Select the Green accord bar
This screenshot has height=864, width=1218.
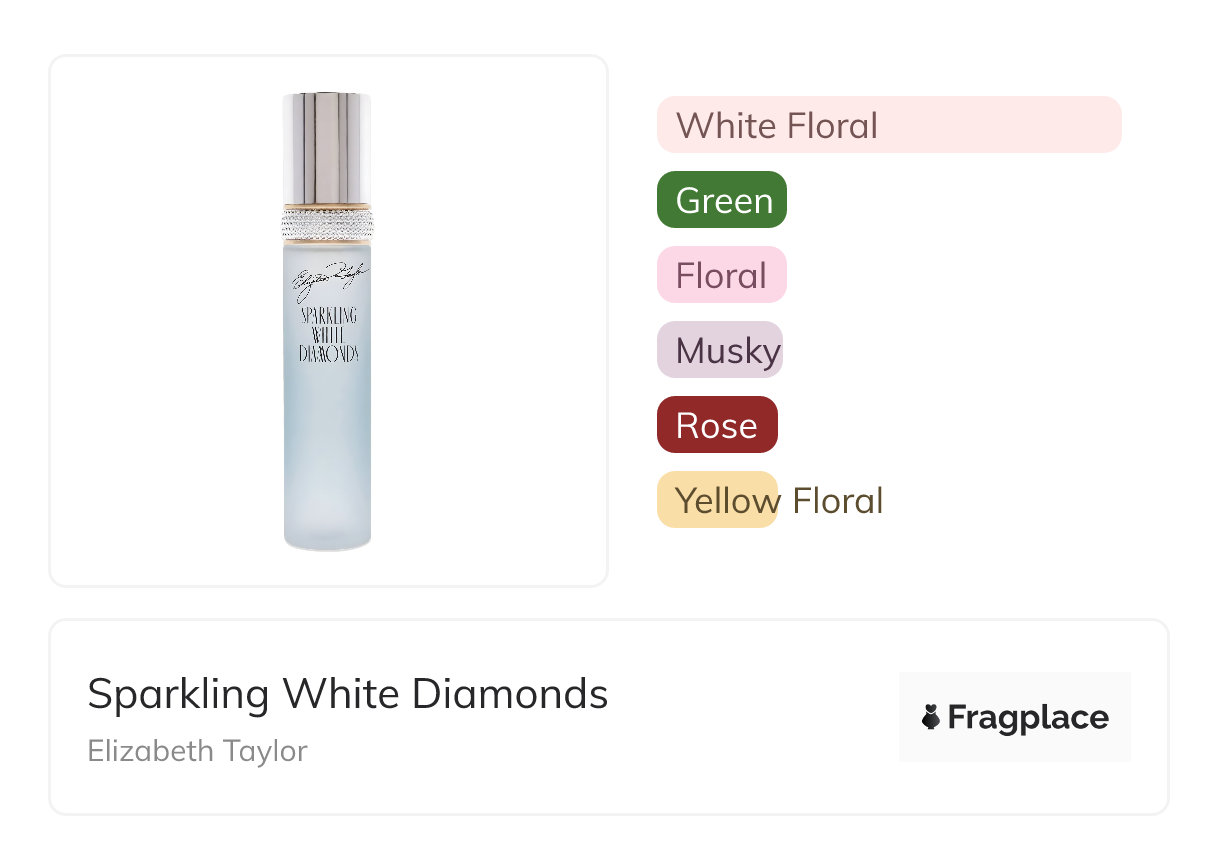tap(721, 200)
